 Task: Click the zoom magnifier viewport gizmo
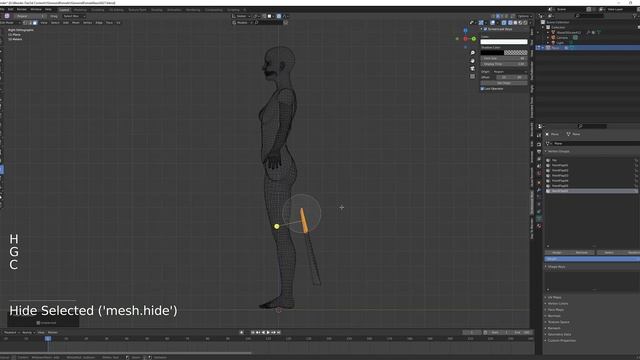tap(473, 53)
